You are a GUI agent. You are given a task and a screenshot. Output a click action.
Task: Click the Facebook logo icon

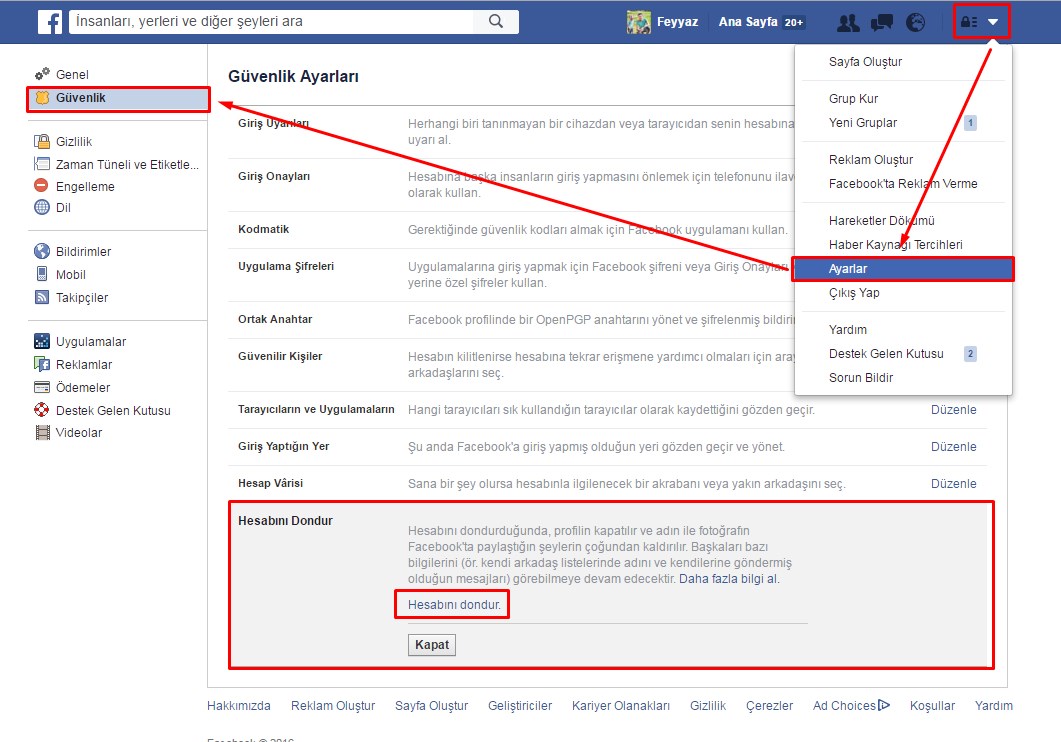[x=51, y=21]
